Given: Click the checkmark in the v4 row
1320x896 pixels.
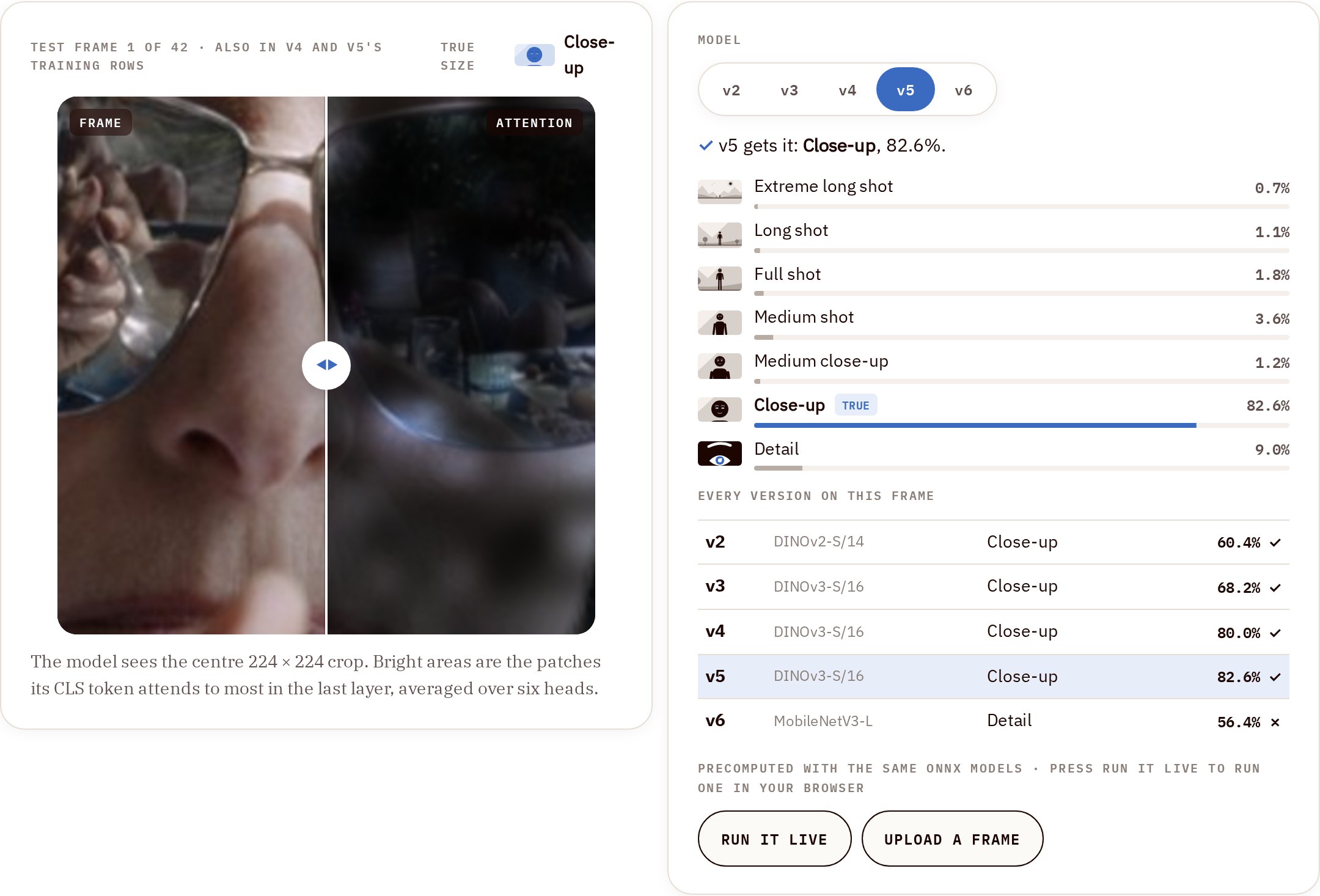Looking at the screenshot, I should point(1275,633).
